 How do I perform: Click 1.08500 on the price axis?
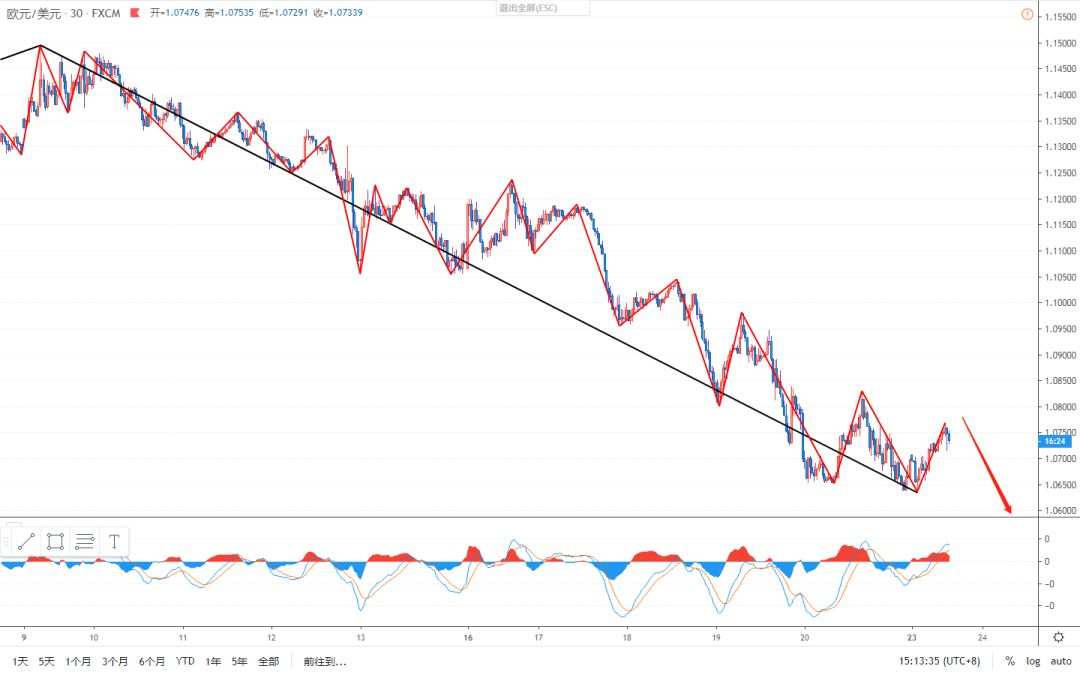[x=1060, y=380]
